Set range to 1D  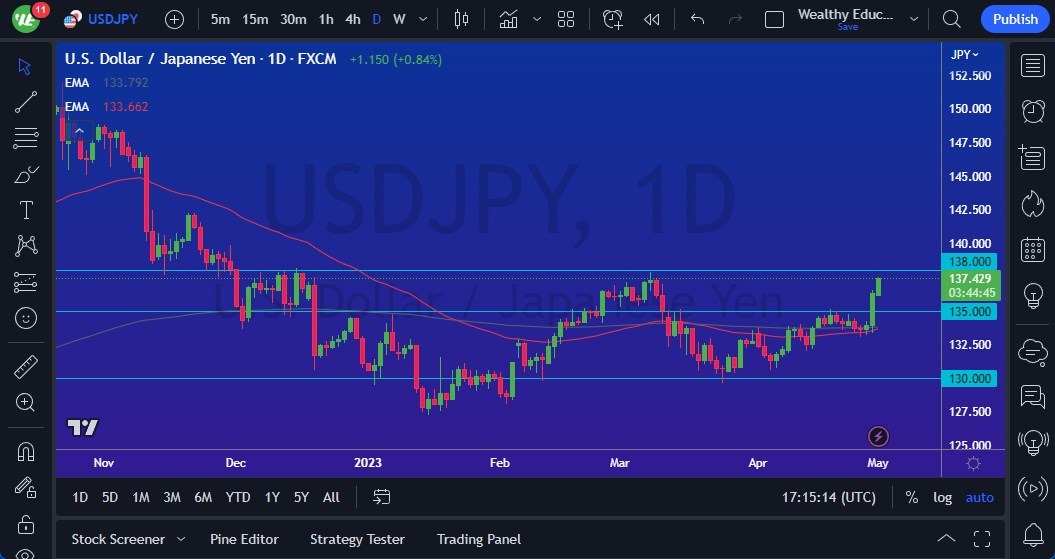click(80, 497)
